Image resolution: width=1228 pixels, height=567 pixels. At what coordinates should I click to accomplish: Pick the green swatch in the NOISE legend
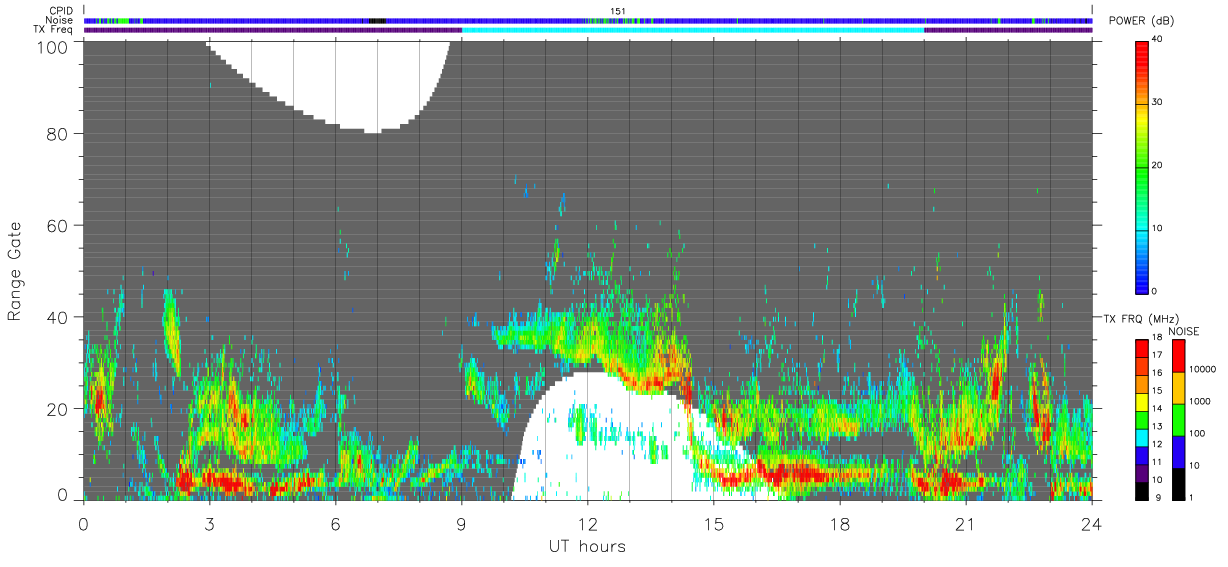click(1177, 420)
